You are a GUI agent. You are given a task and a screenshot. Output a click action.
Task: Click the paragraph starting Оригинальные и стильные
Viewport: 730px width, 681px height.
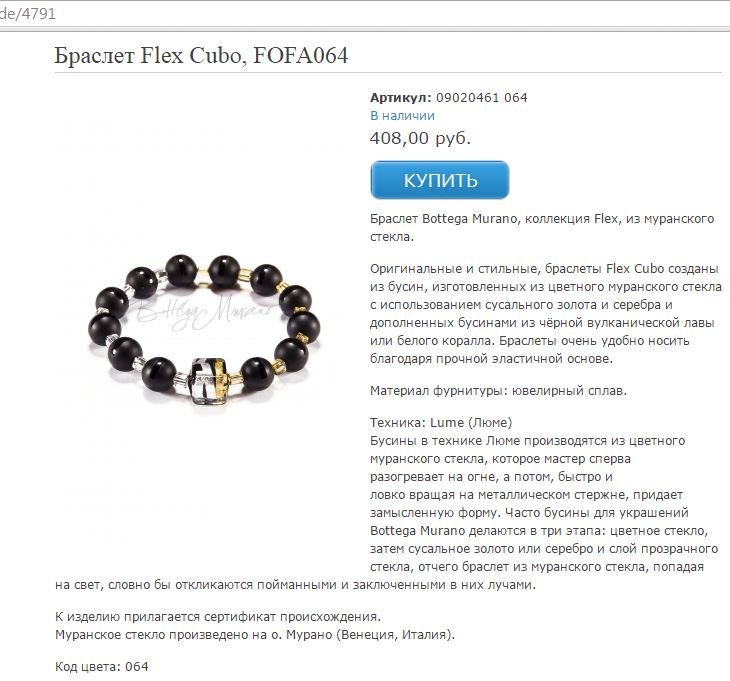(x=546, y=314)
